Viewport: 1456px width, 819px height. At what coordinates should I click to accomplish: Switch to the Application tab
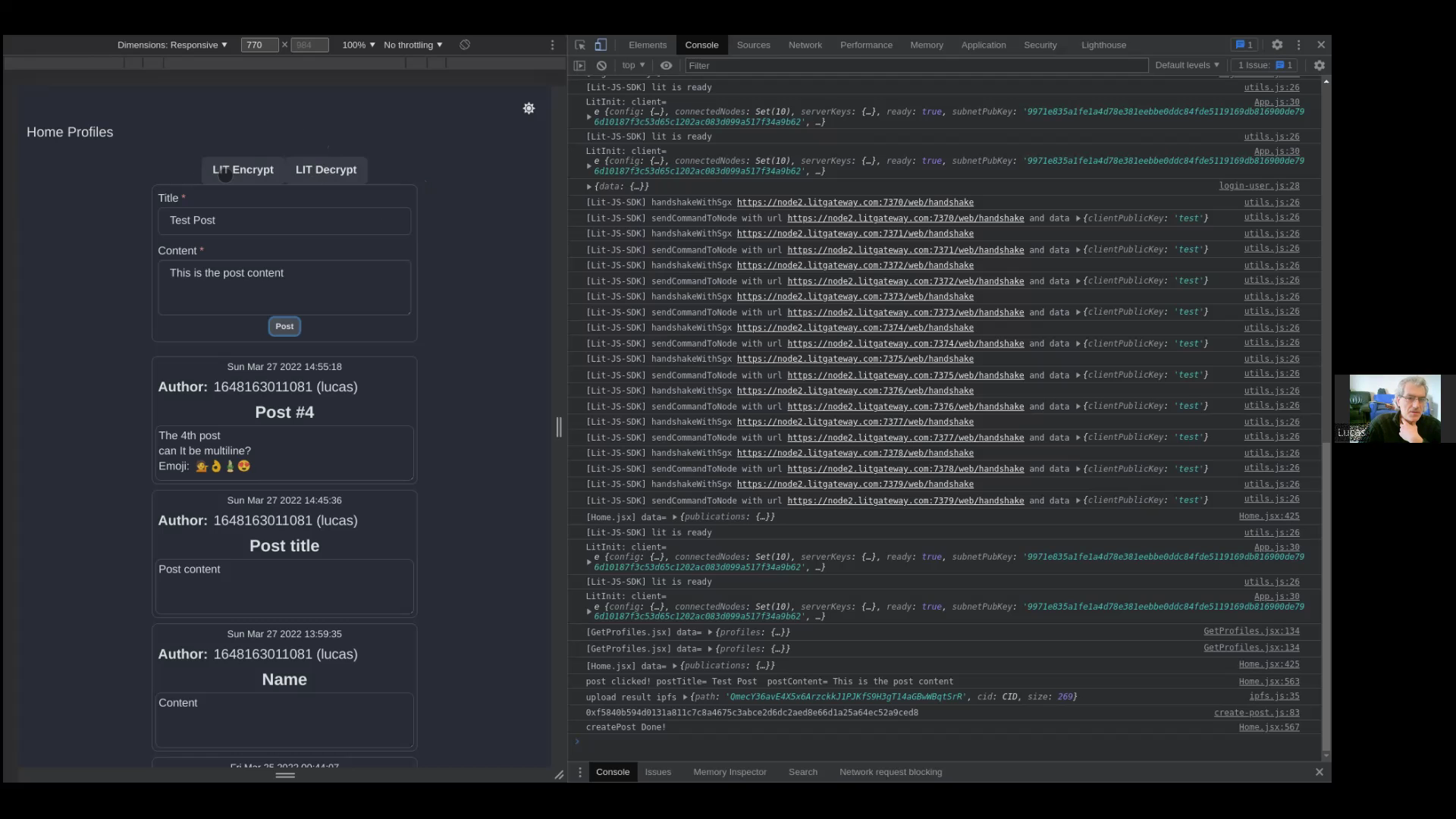coord(984,45)
